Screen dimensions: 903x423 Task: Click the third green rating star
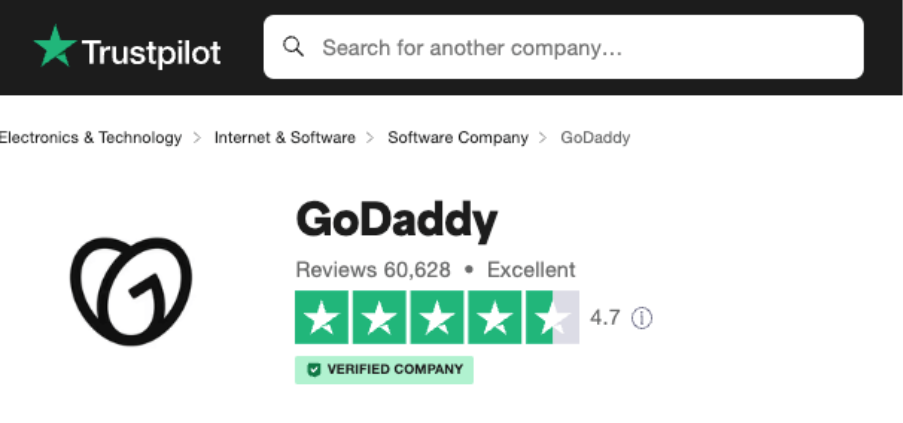(x=437, y=318)
